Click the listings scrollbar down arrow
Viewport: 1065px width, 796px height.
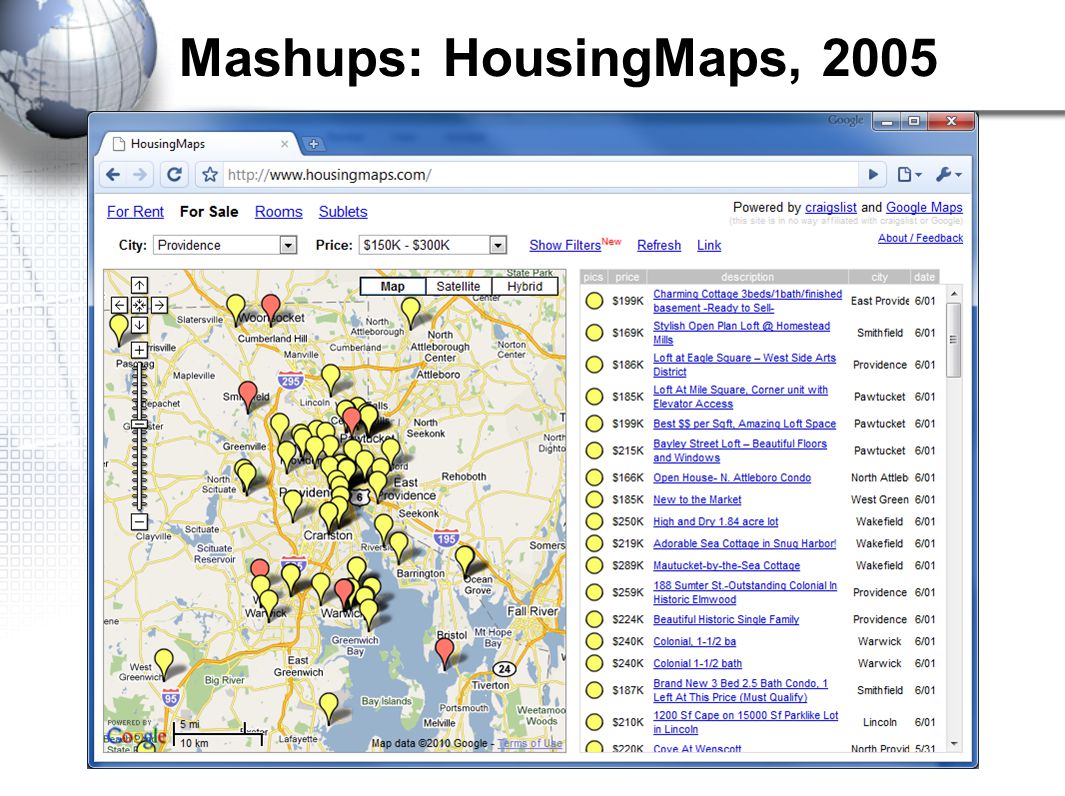pos(954,744)
